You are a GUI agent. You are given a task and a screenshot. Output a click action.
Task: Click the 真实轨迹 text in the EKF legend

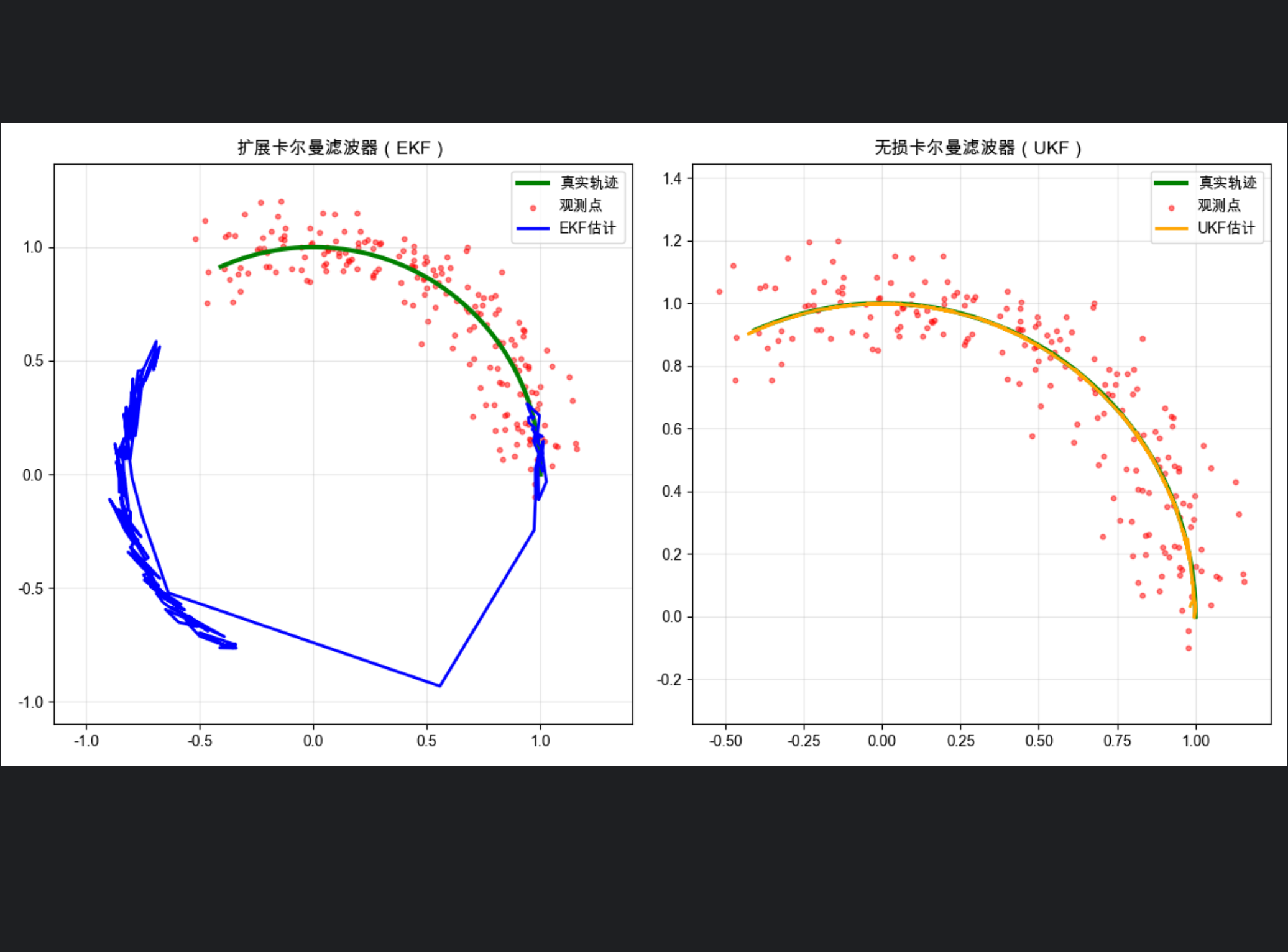click(x=589, y=183)
